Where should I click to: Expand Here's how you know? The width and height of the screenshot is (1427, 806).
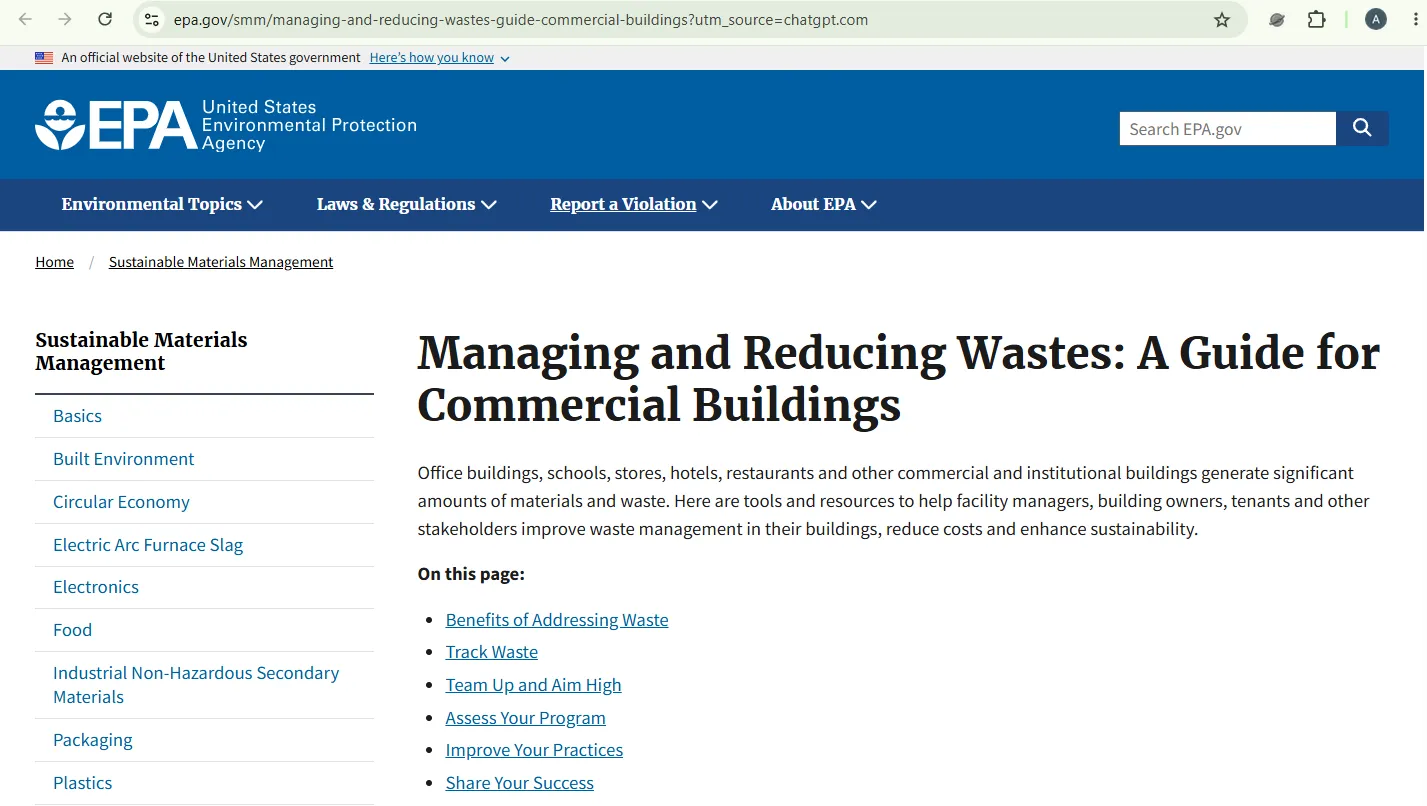(x=439, y=58)
